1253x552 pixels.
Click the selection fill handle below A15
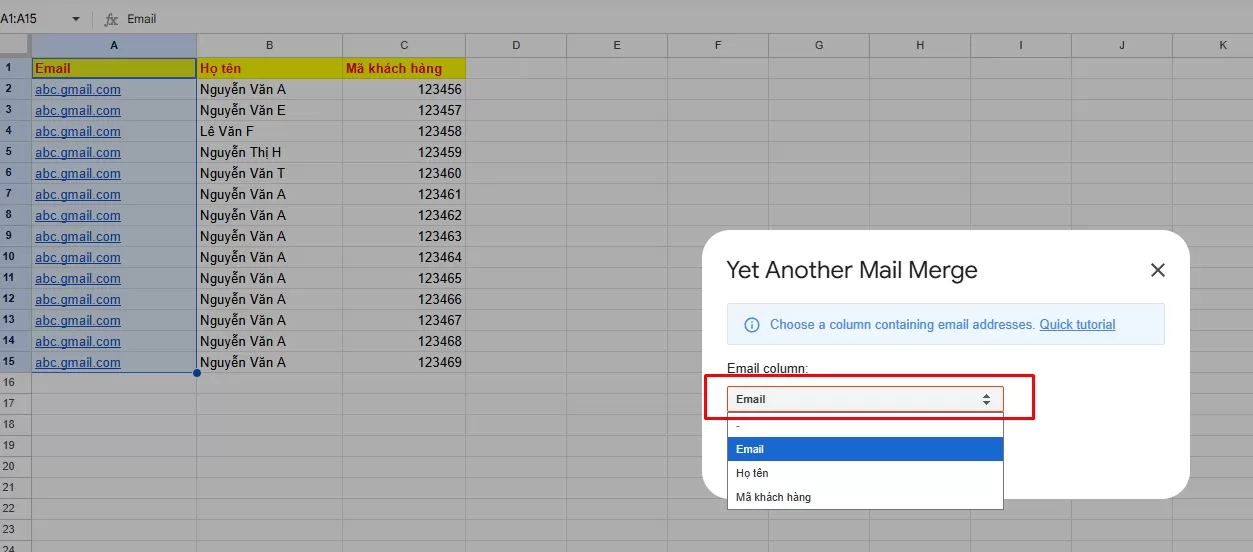coord(197,373)
